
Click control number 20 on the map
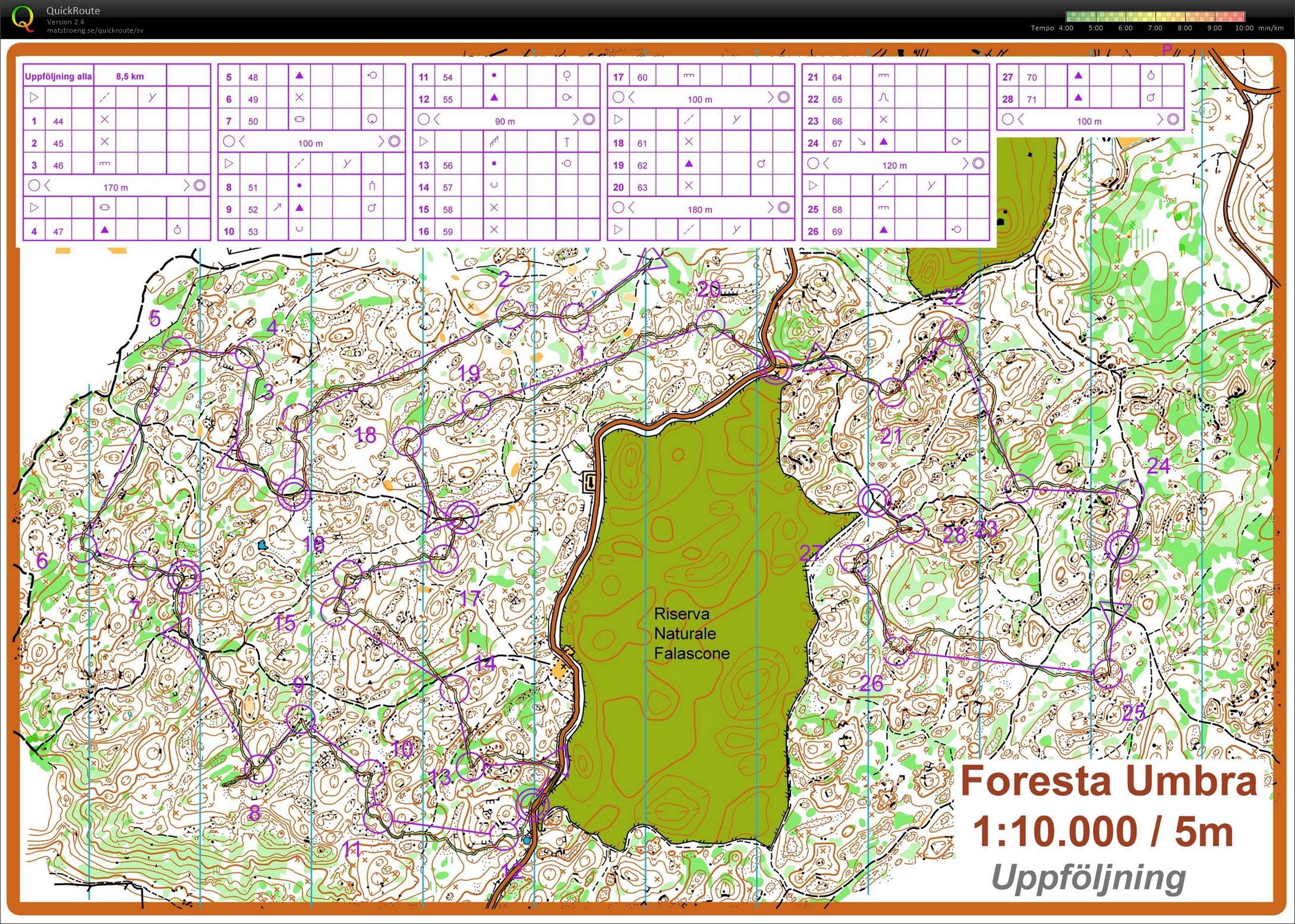pos(709,289)
